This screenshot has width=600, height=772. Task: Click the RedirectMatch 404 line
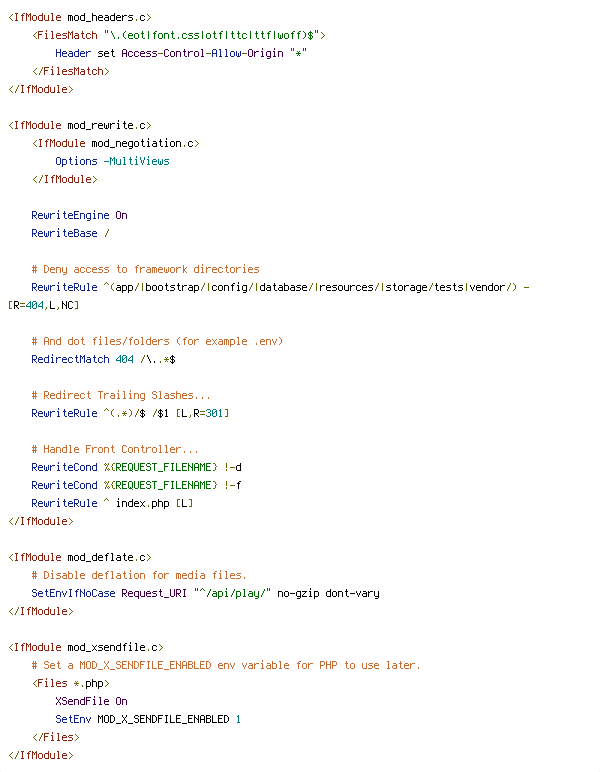(x=103, y=359)
